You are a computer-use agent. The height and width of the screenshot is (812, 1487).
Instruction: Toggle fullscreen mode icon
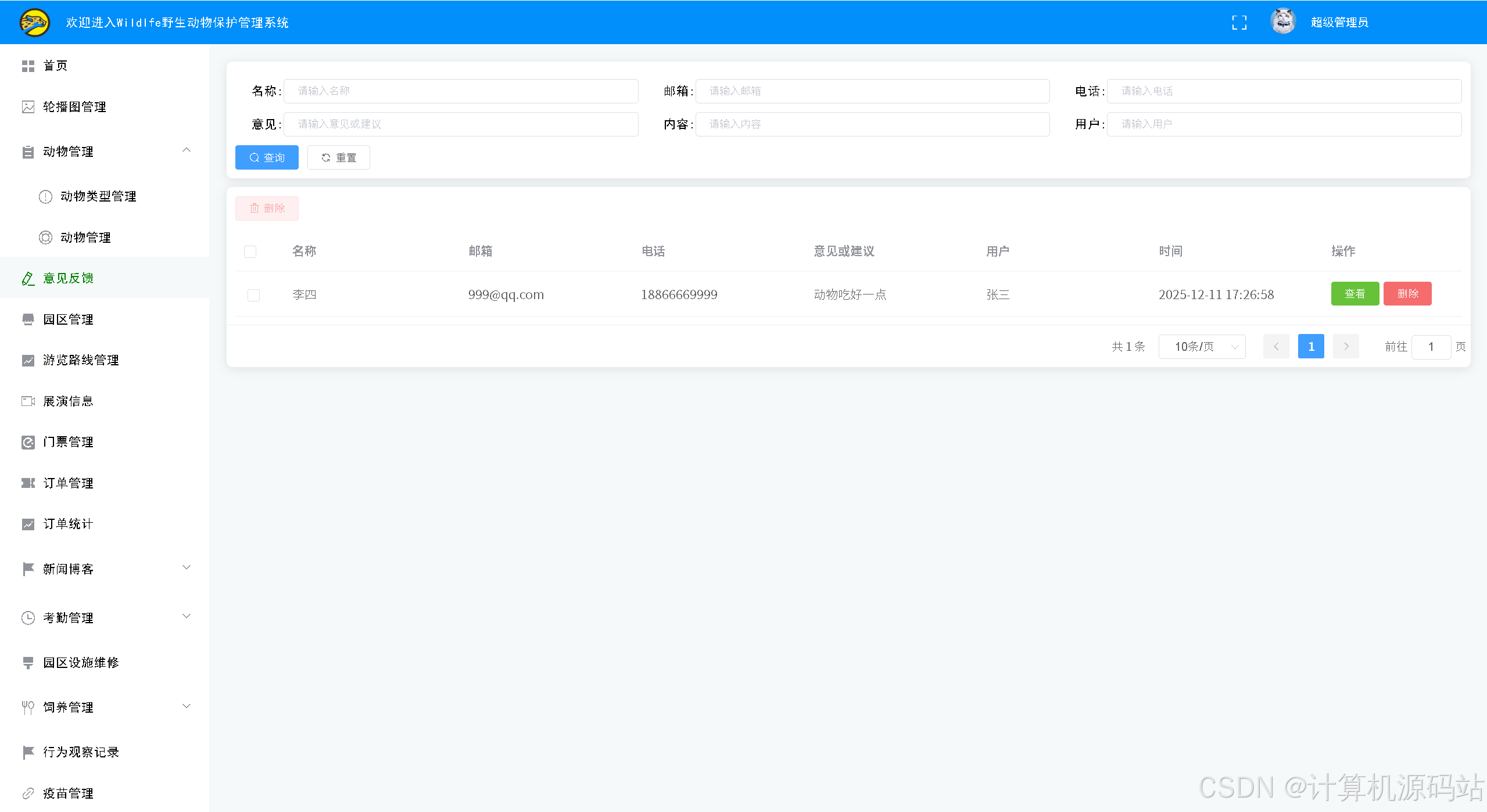1239,23
